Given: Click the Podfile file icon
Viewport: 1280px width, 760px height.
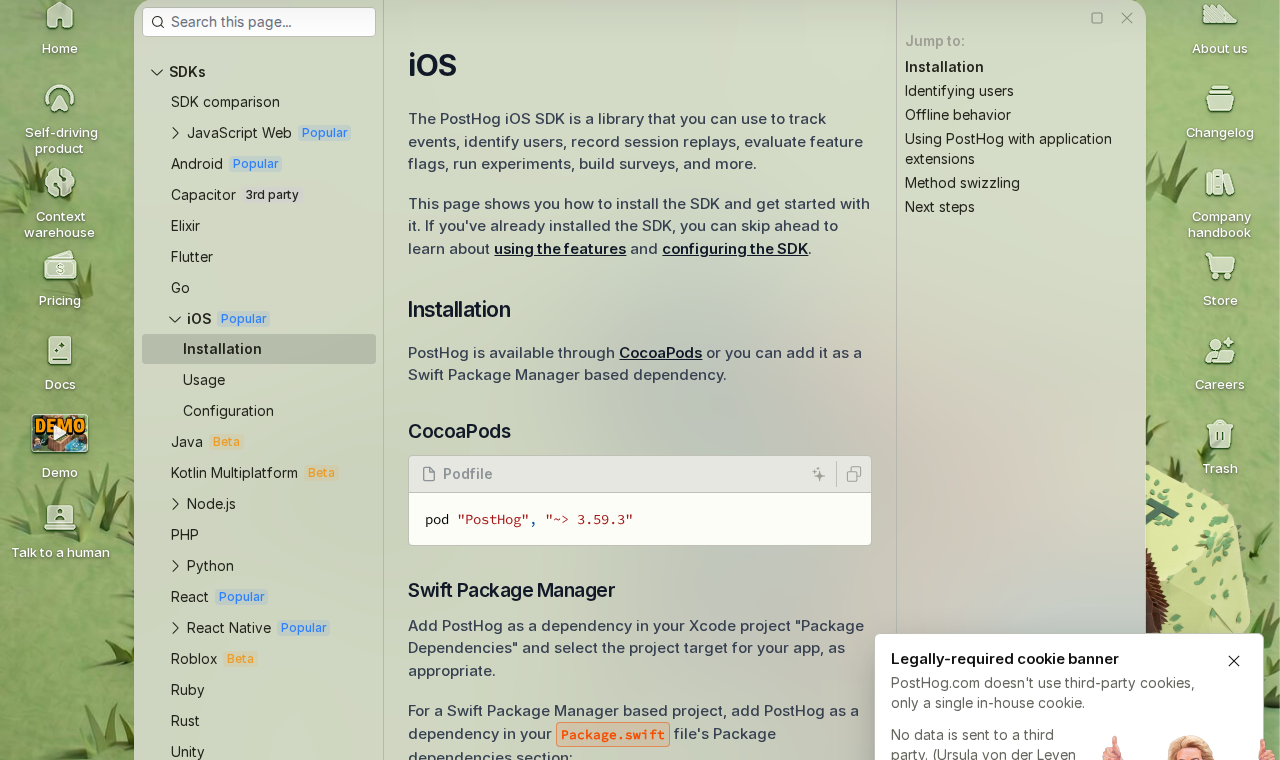Looking at the screenshot, I should click(x=429, y=474).
